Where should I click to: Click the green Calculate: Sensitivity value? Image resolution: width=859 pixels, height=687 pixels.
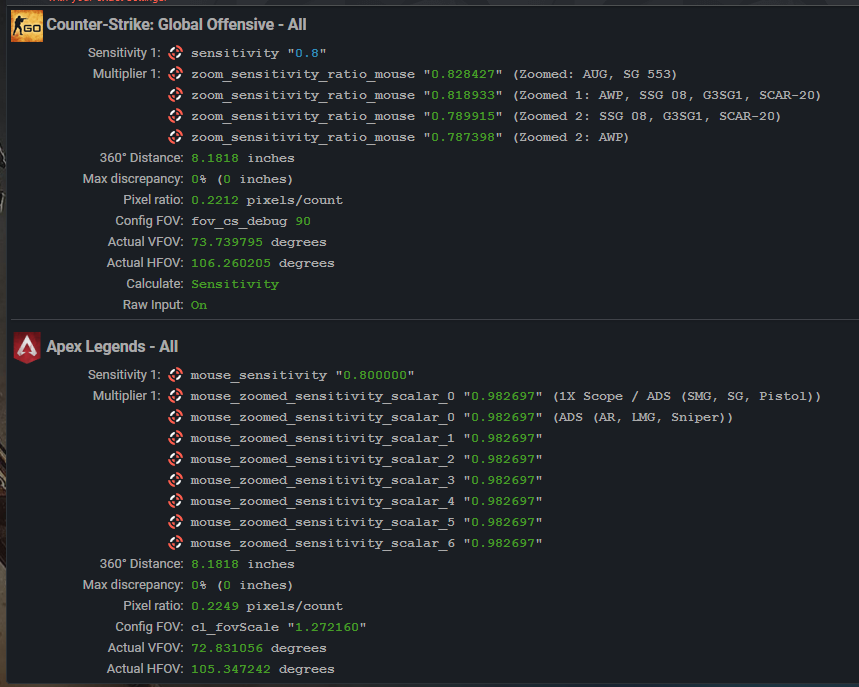(x=235, y=284)
